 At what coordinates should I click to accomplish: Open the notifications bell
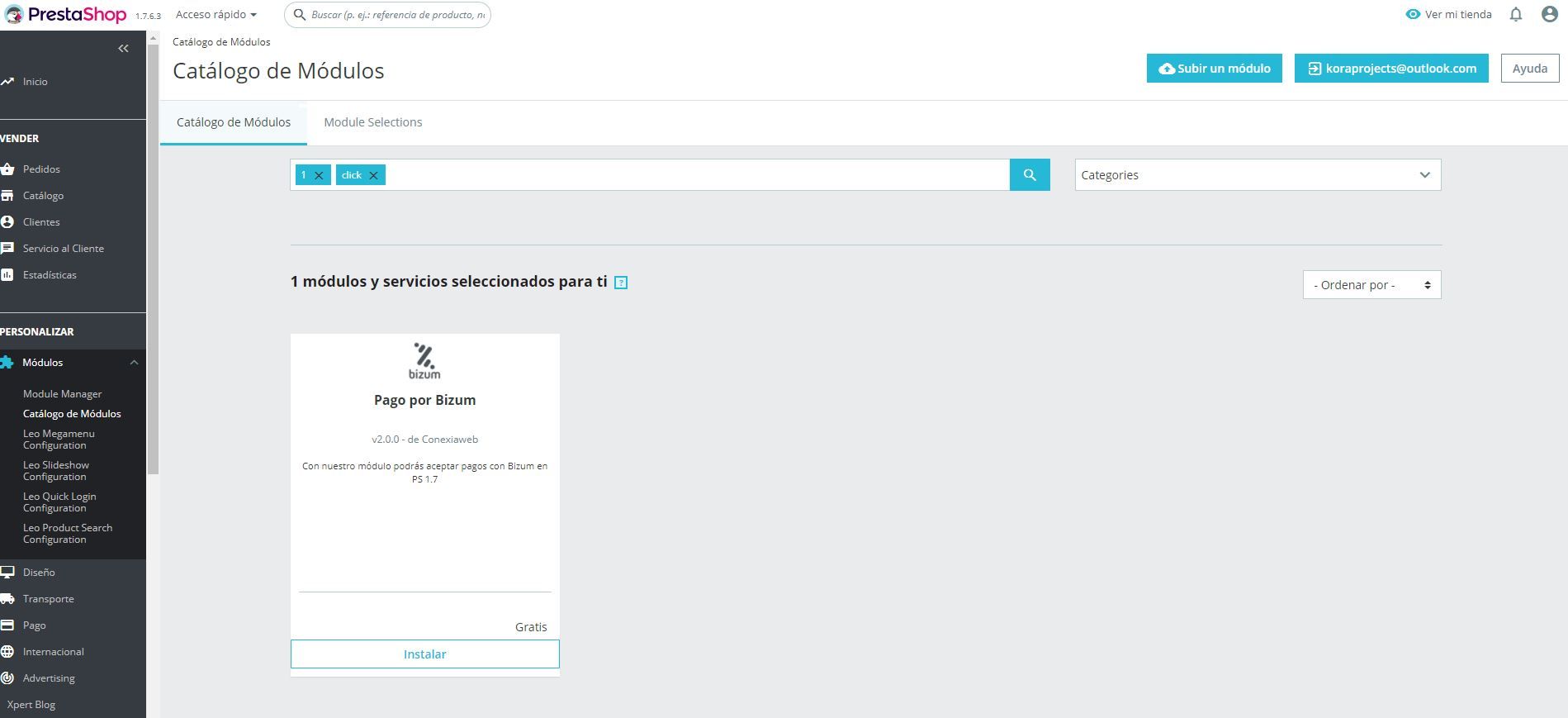[x=1516, y=14]
